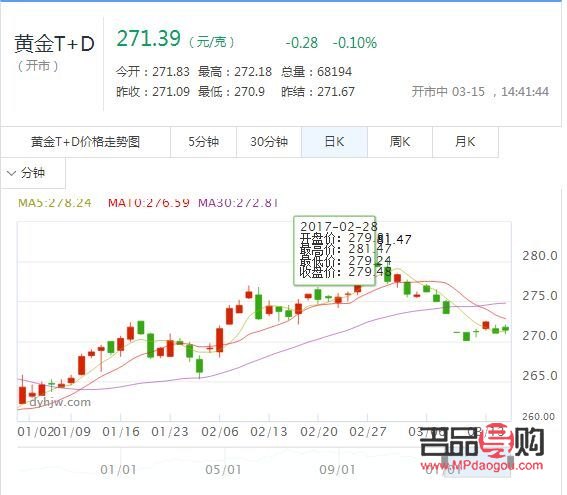
Task: Click the current price 271.39
Action: click(149, 38)
